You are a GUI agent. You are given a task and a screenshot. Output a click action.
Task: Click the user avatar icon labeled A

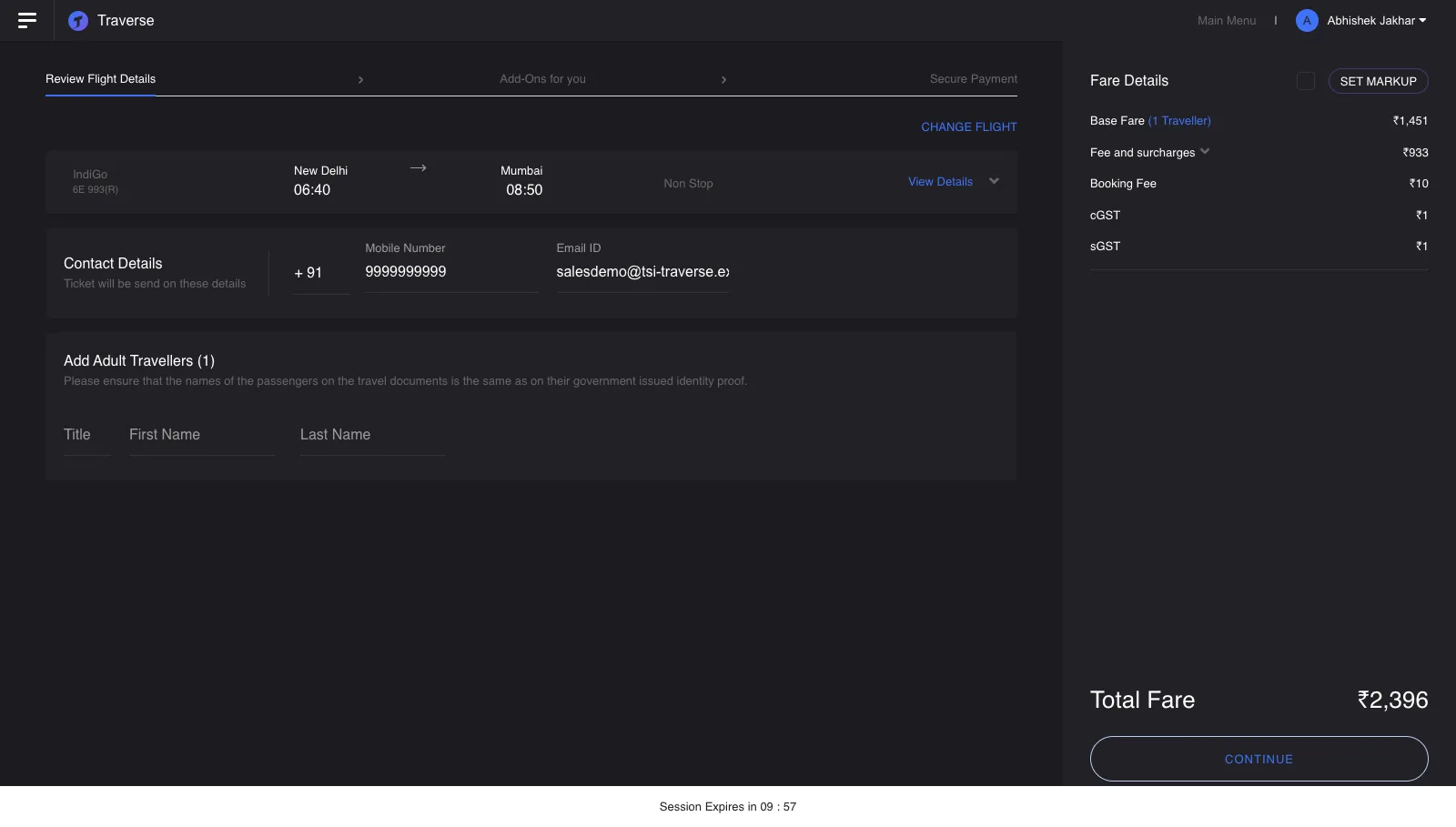[1307, 21]
